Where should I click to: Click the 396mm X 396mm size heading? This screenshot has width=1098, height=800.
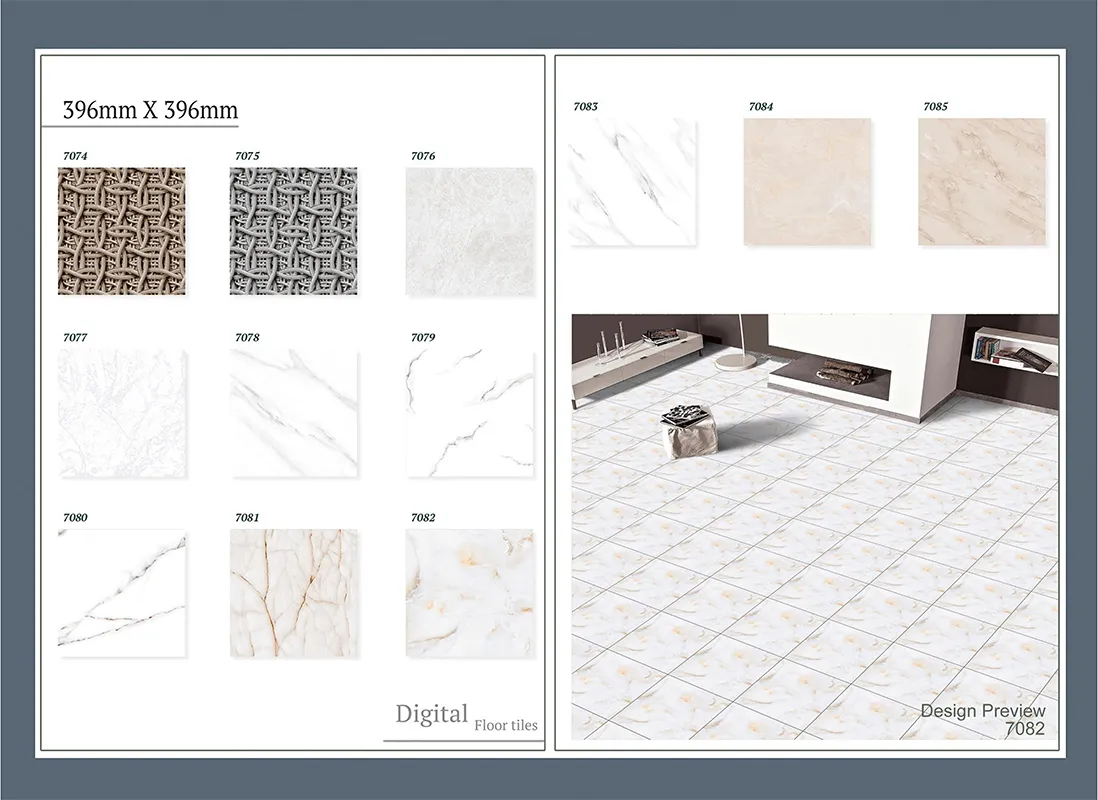click(150, 110)
